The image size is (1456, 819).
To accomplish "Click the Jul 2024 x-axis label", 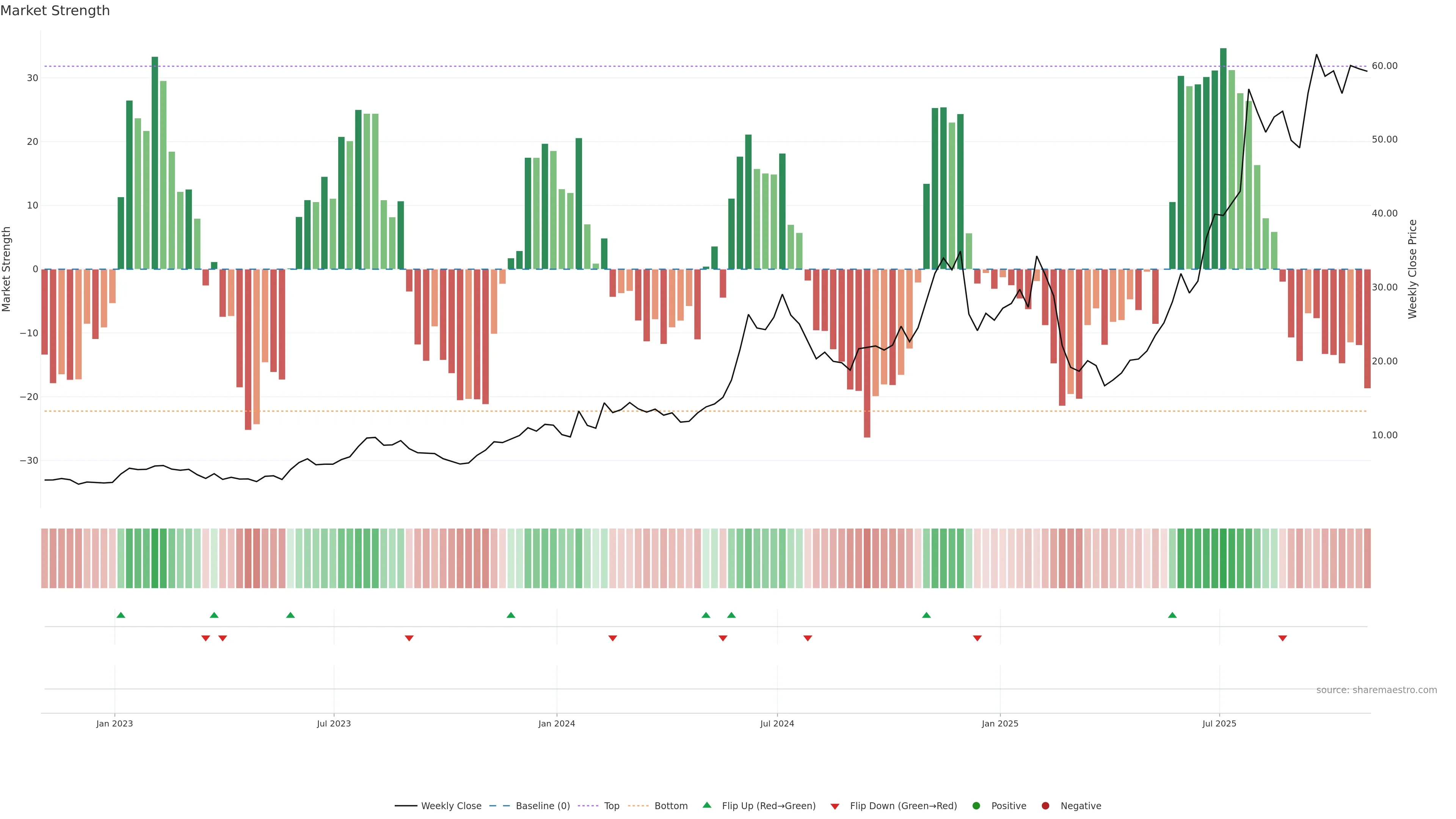I will [x=777, y=723].
